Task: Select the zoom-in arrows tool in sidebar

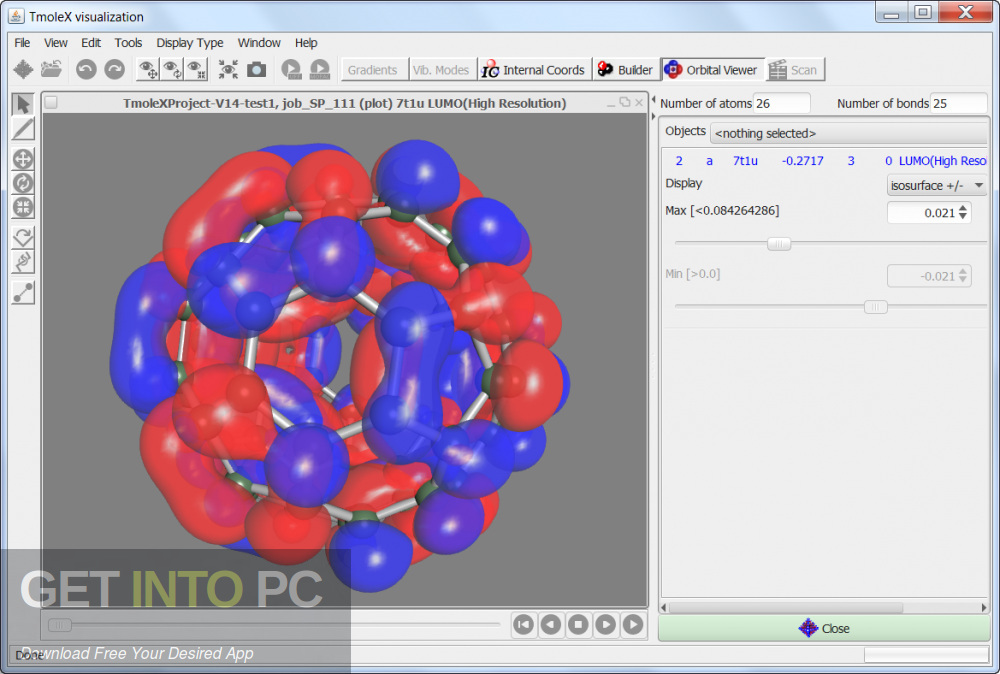Action: point(23,207)
